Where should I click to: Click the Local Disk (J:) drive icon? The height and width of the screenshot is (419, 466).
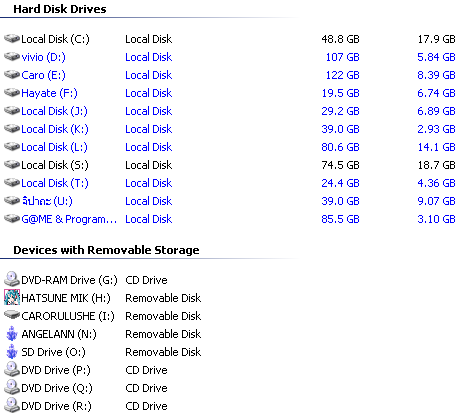coord(12,111)
